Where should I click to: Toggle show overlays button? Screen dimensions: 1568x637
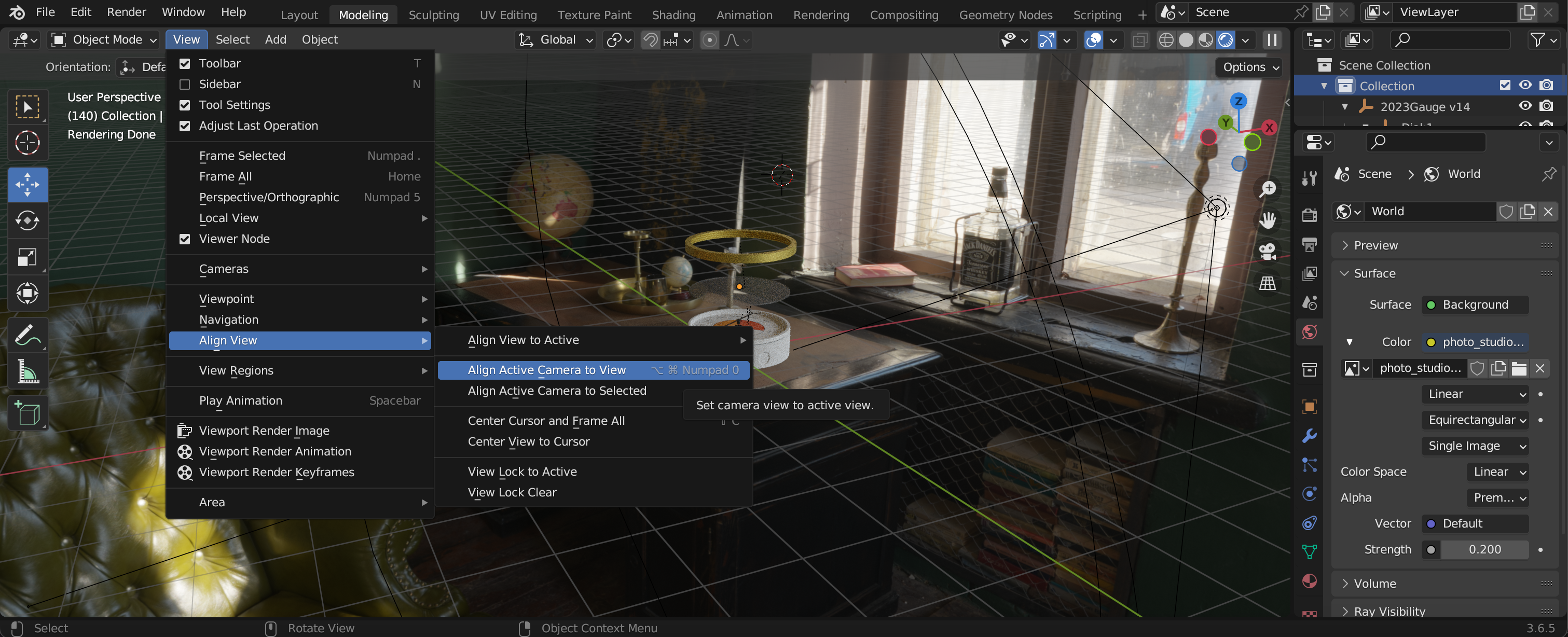click(x=1093, y=40)
